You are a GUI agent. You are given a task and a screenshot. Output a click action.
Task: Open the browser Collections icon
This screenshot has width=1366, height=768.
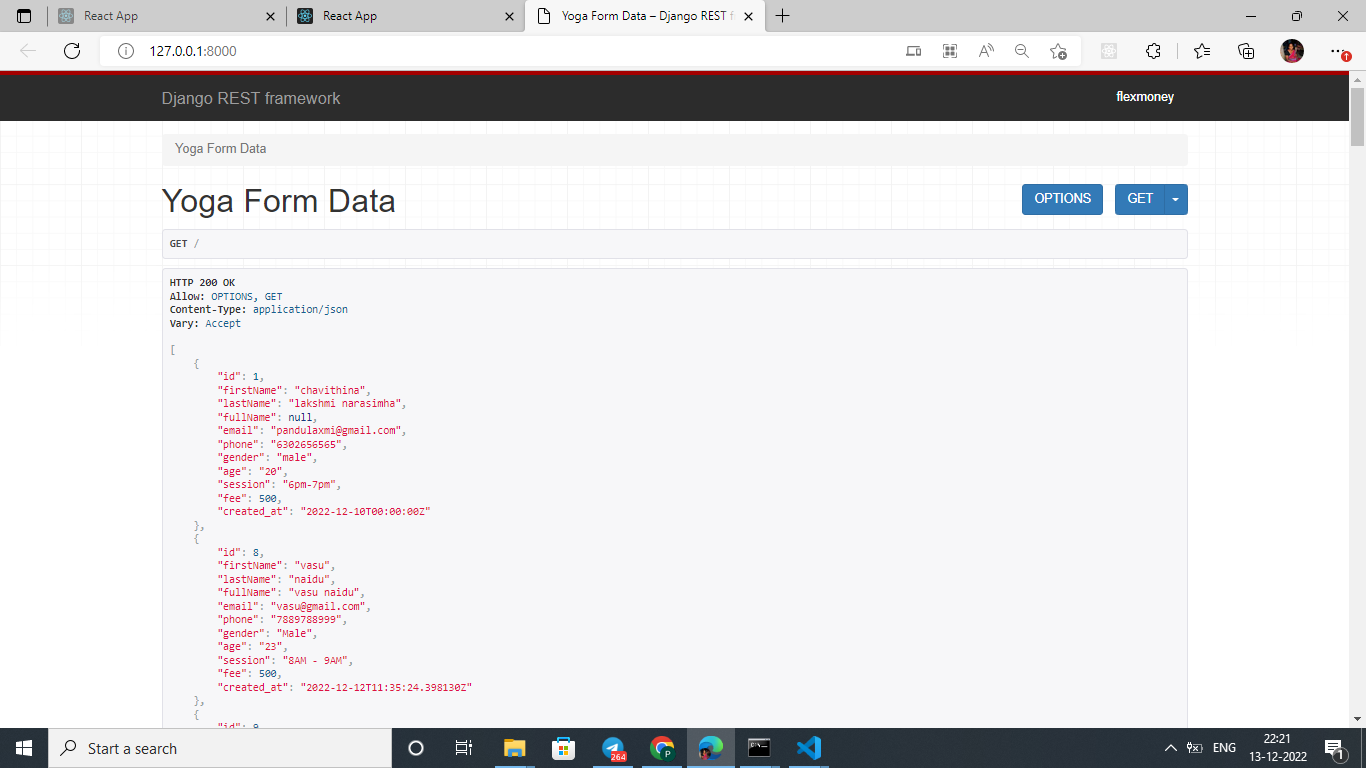click(1246, 51)
